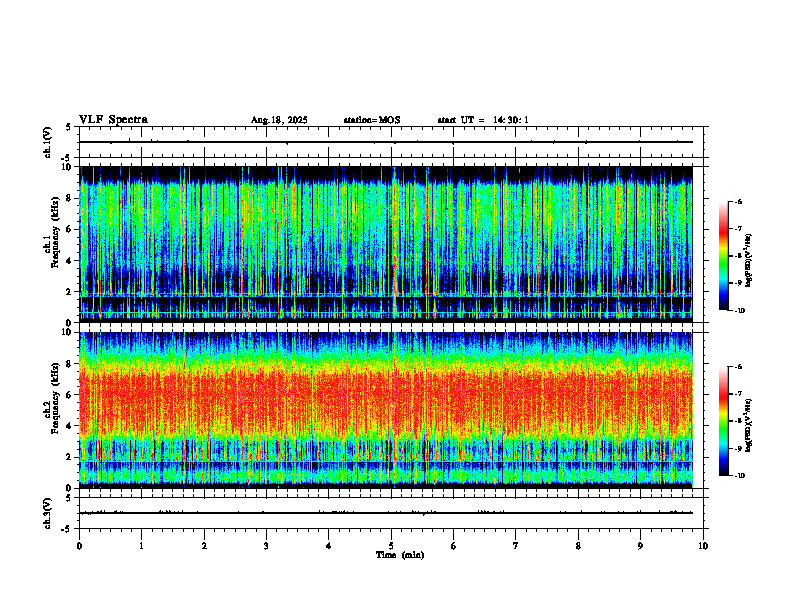792x612 pixels.
Task: Click the ch.1 colorbar "log(PSD)" label
Action: (x=749, y=261)
